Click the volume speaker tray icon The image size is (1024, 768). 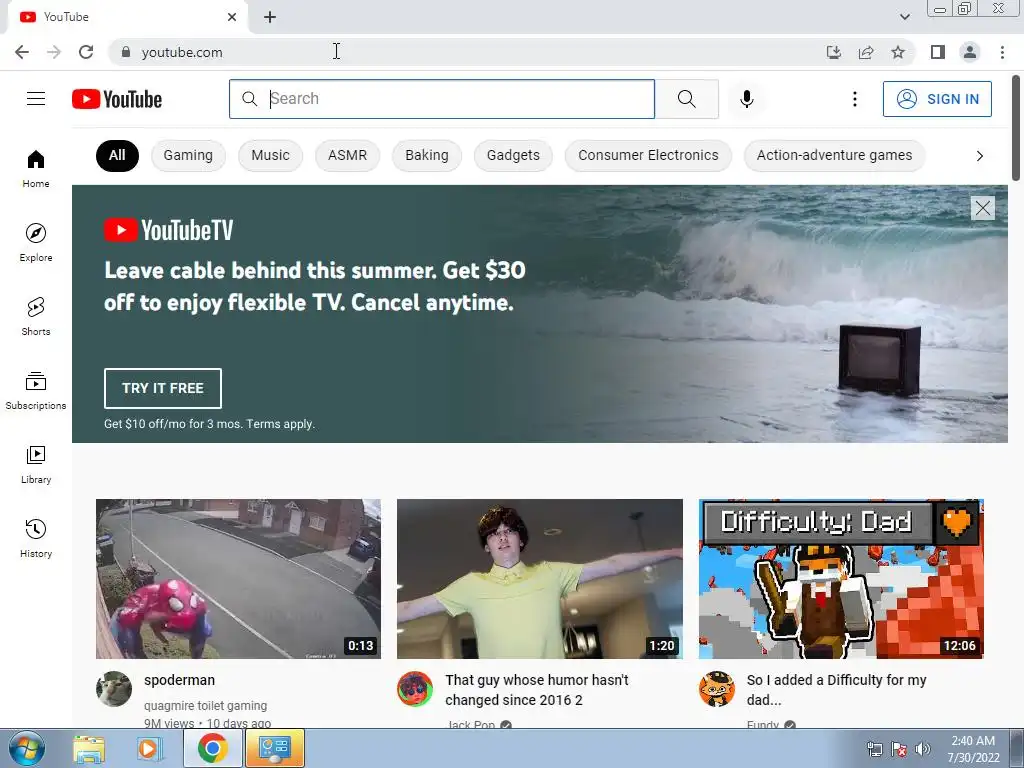click(923, 749)
